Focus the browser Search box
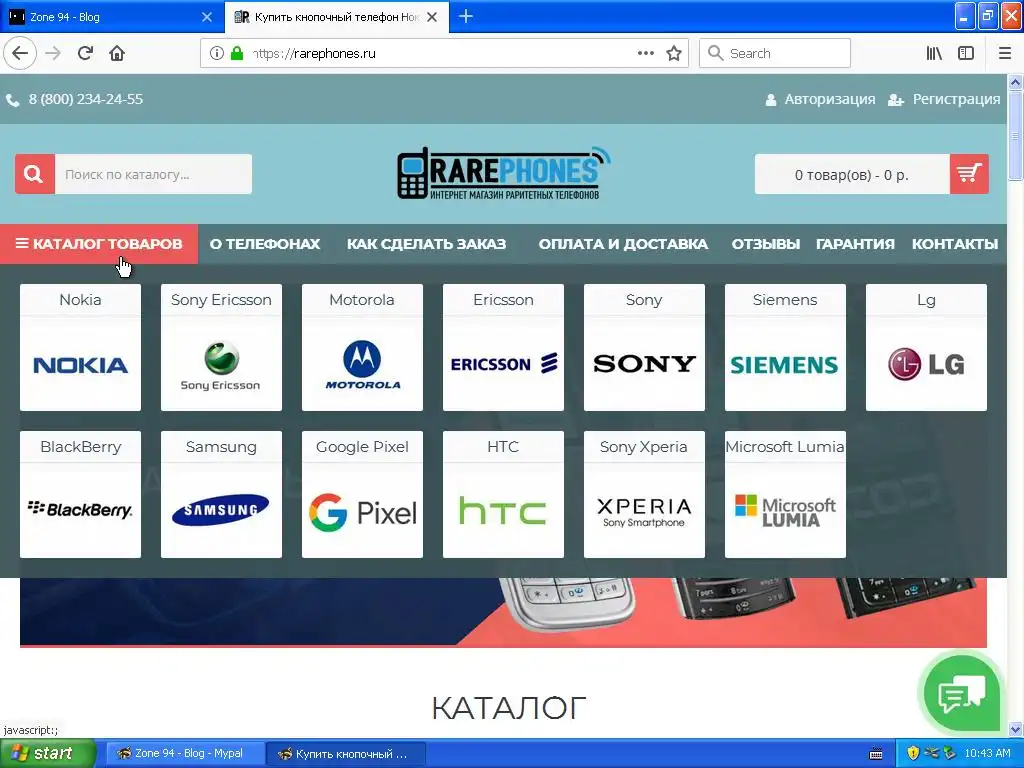 [x=775, y=54]
